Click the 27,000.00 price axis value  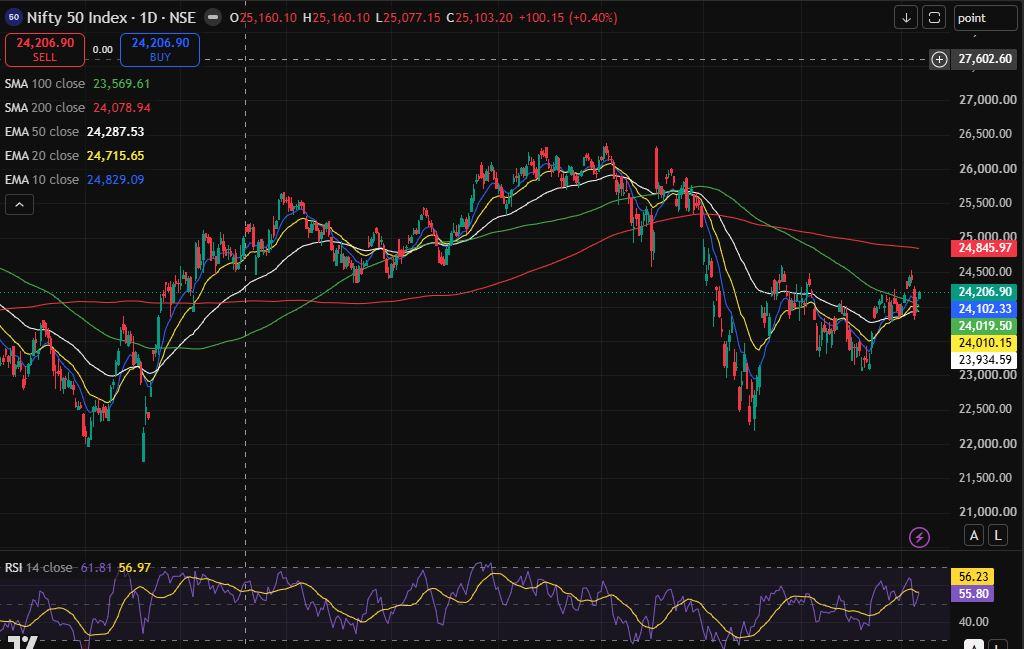coord(987,100)
